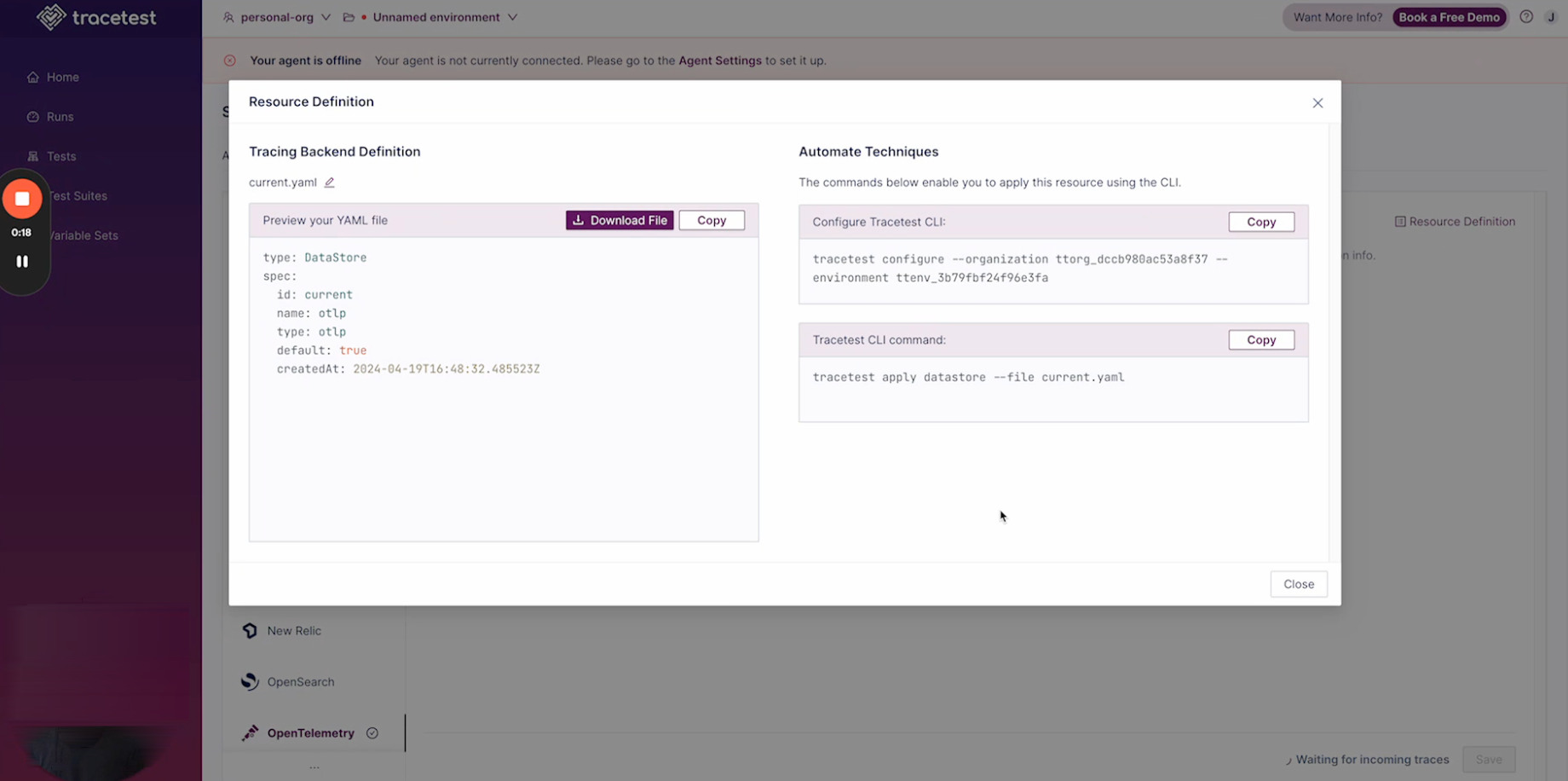Copy the Tracetest CLI apply command

pyautogui.click(x=1261, y=339)
